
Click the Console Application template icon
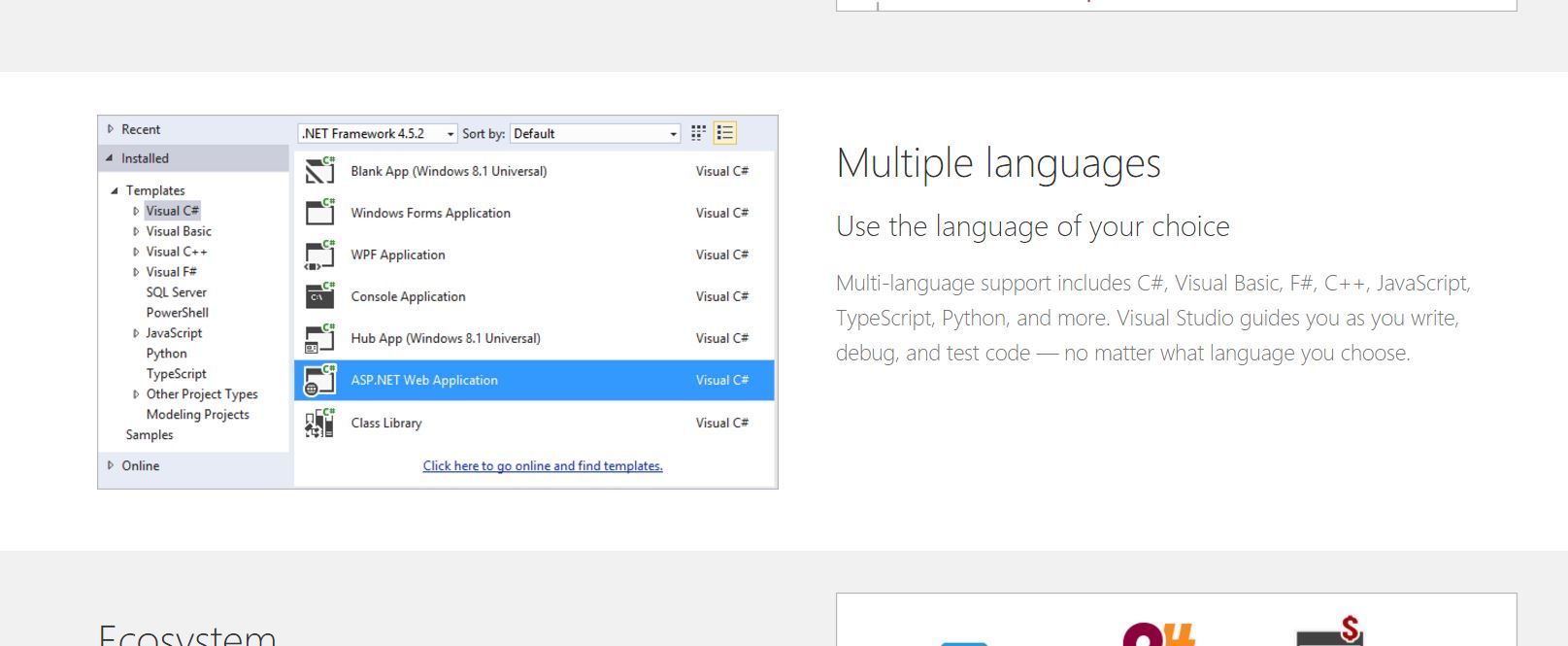[320, 296]
